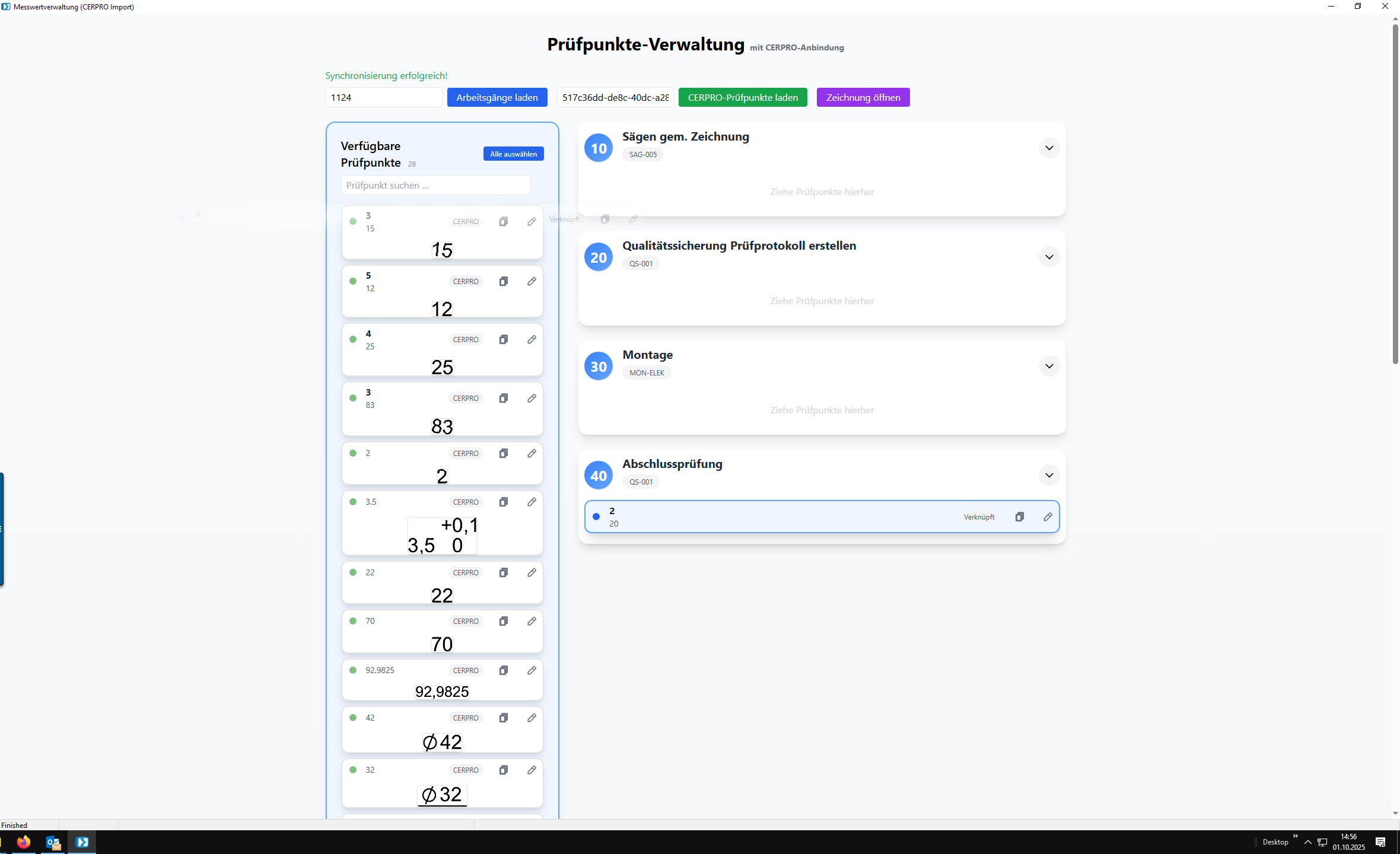Copy the linked Prüfpunkt in Abschlussprüfung
This screenshot has width=1400, height=854.
point(1019,517)
